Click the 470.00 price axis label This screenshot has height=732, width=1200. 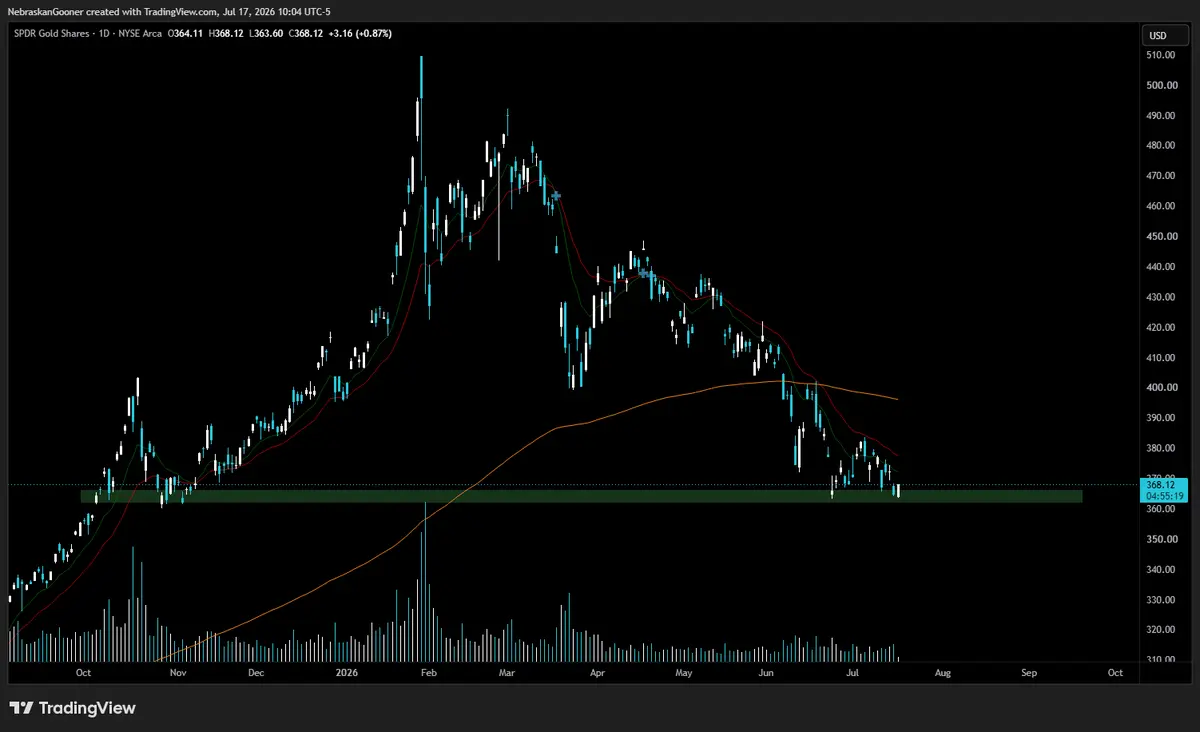pos(1159,176)
